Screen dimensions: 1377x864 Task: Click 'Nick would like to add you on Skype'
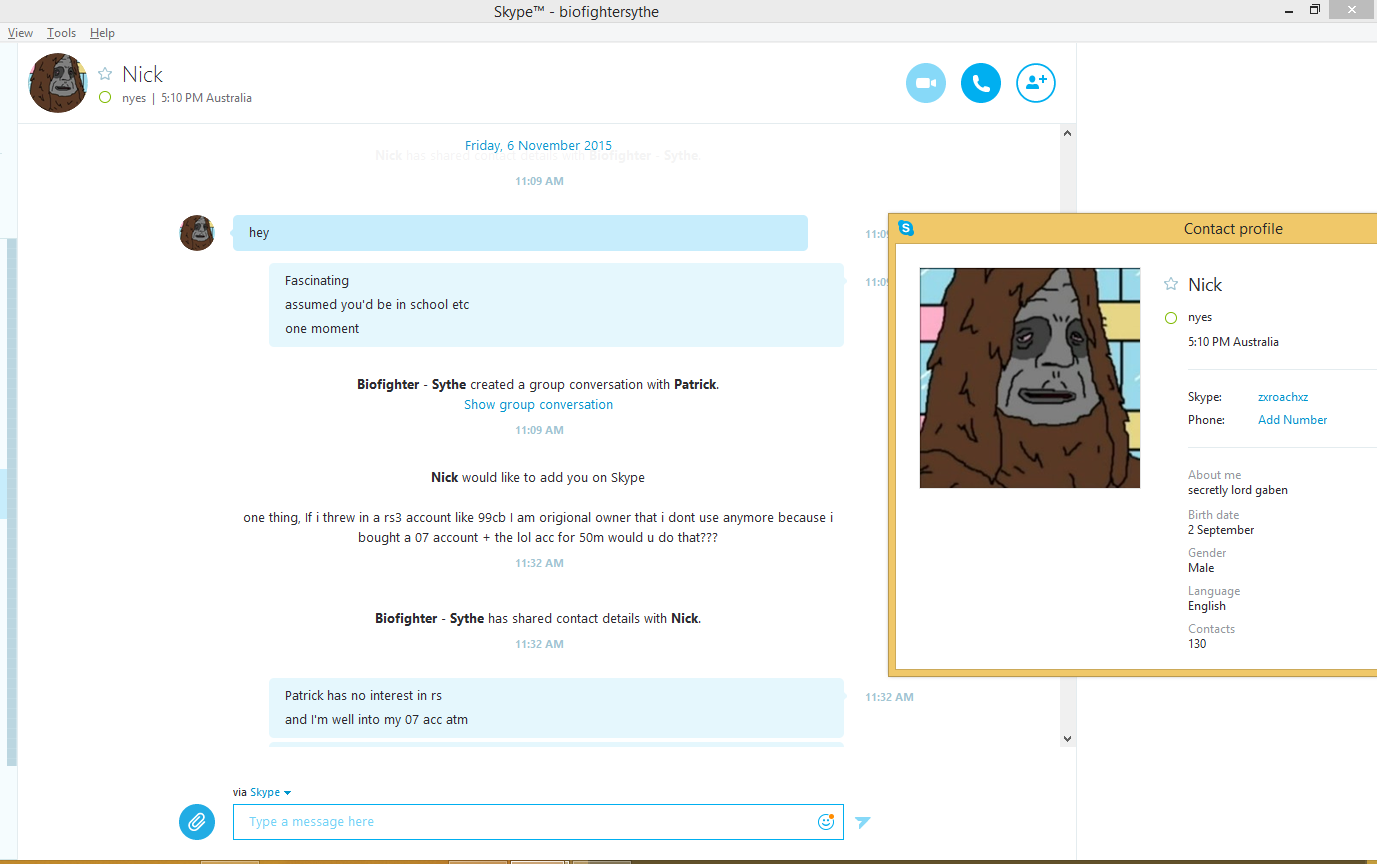(x=538, y=478)
